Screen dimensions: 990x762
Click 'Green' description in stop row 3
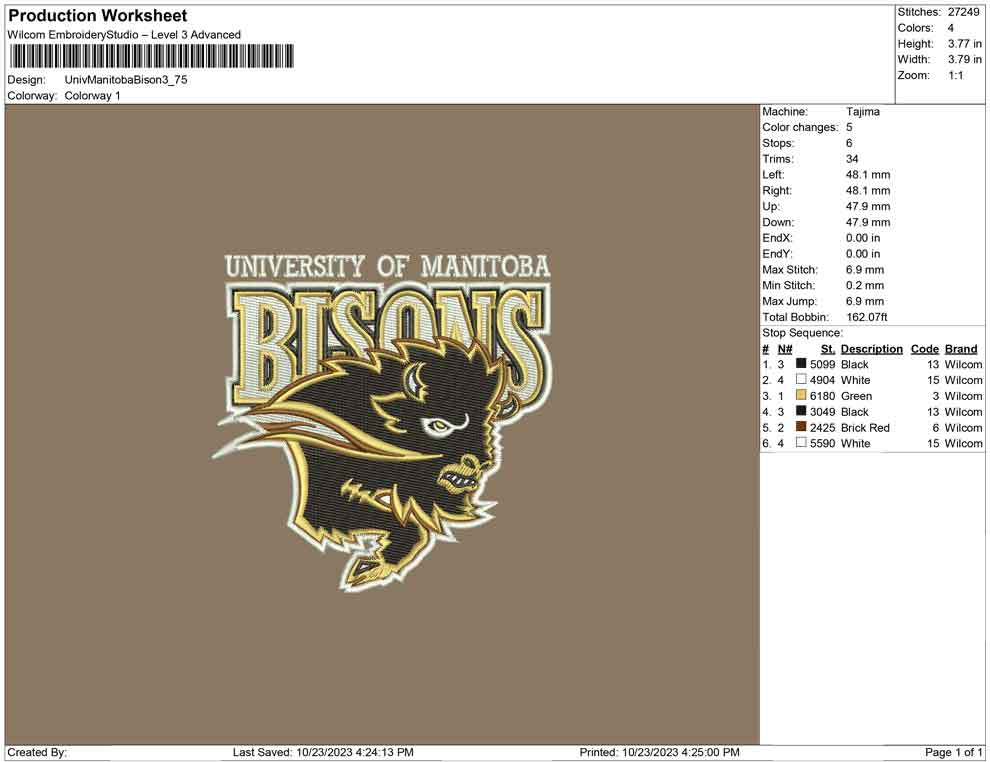856,396
